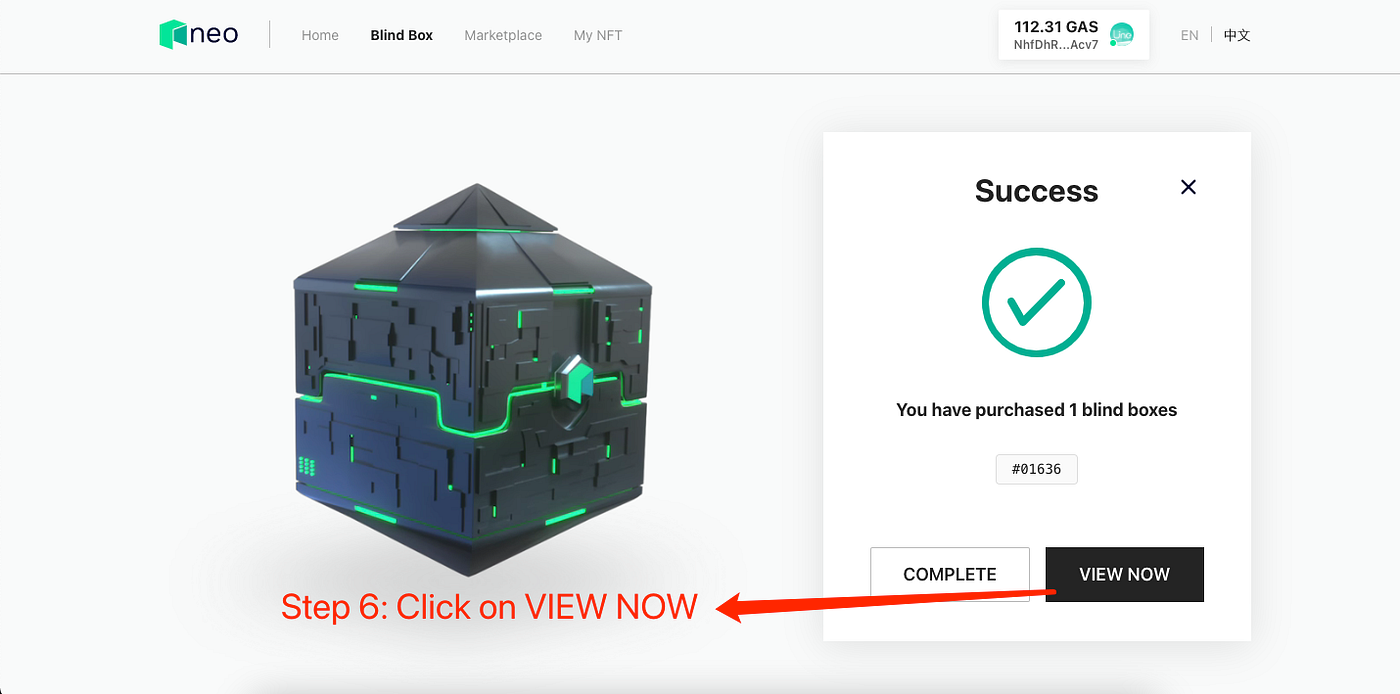The image size is (1400, 694).
Task: Close the Success dialog with X
Action: (1188, 187)
